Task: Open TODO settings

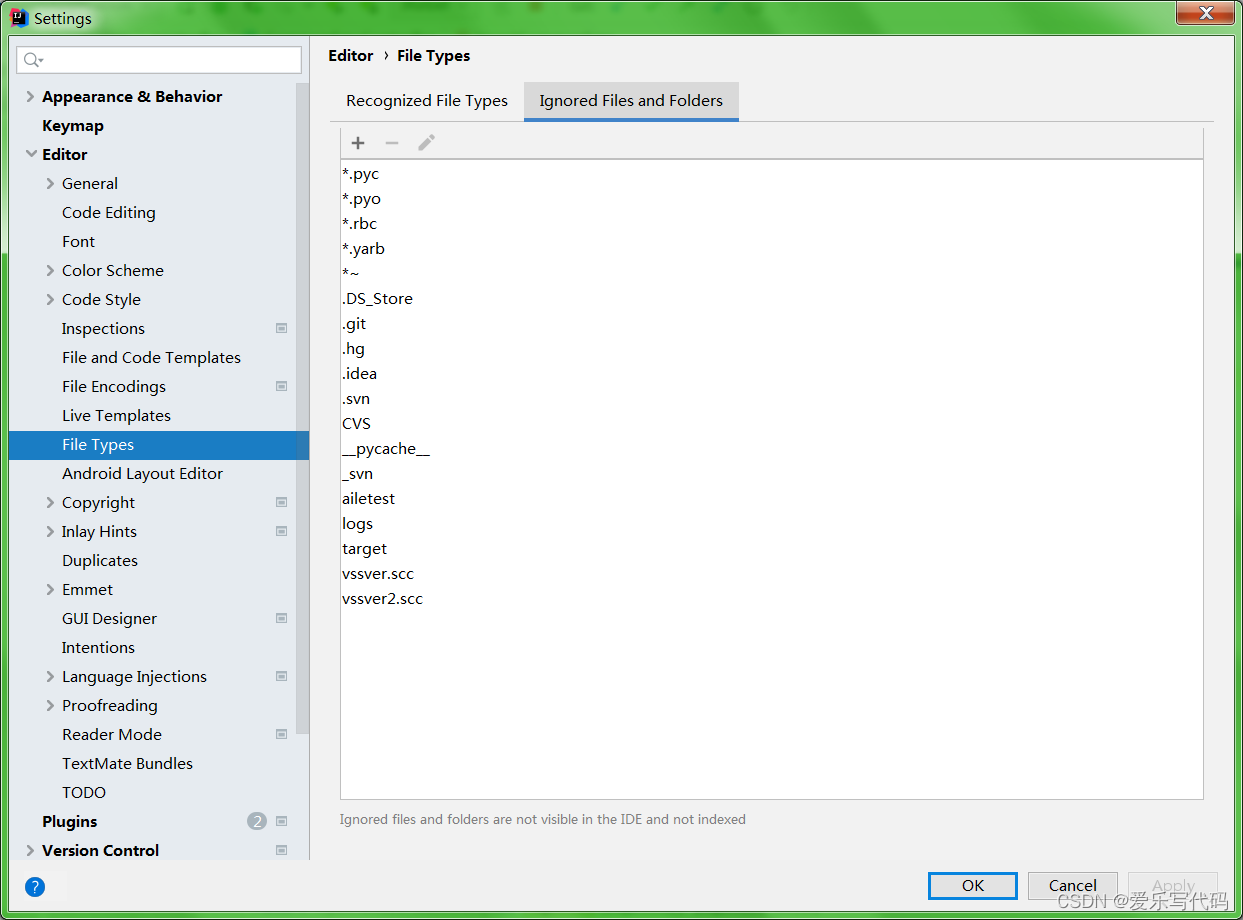Action: click(84, 792)
